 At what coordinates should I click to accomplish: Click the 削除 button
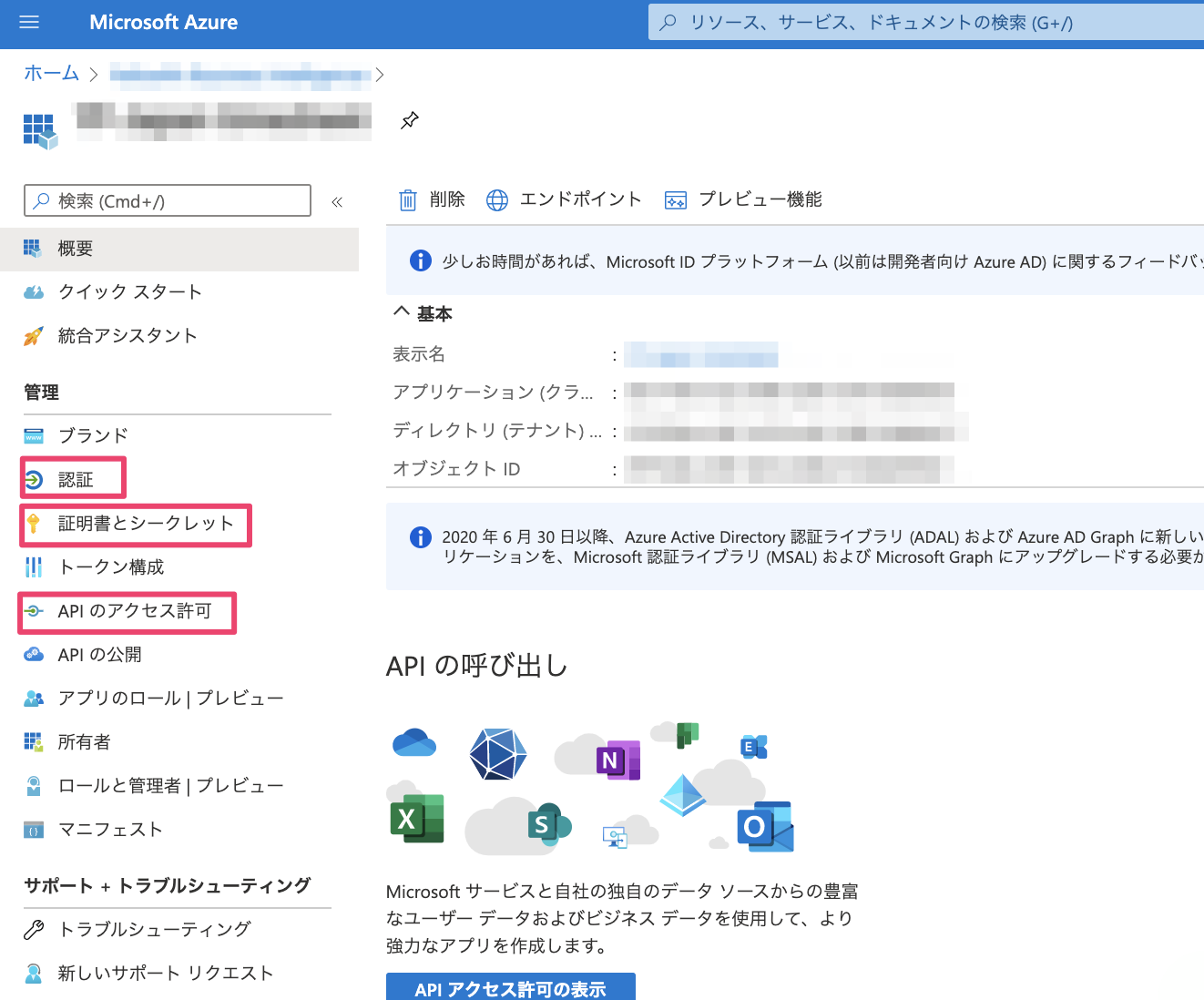[x=433, y=199]
